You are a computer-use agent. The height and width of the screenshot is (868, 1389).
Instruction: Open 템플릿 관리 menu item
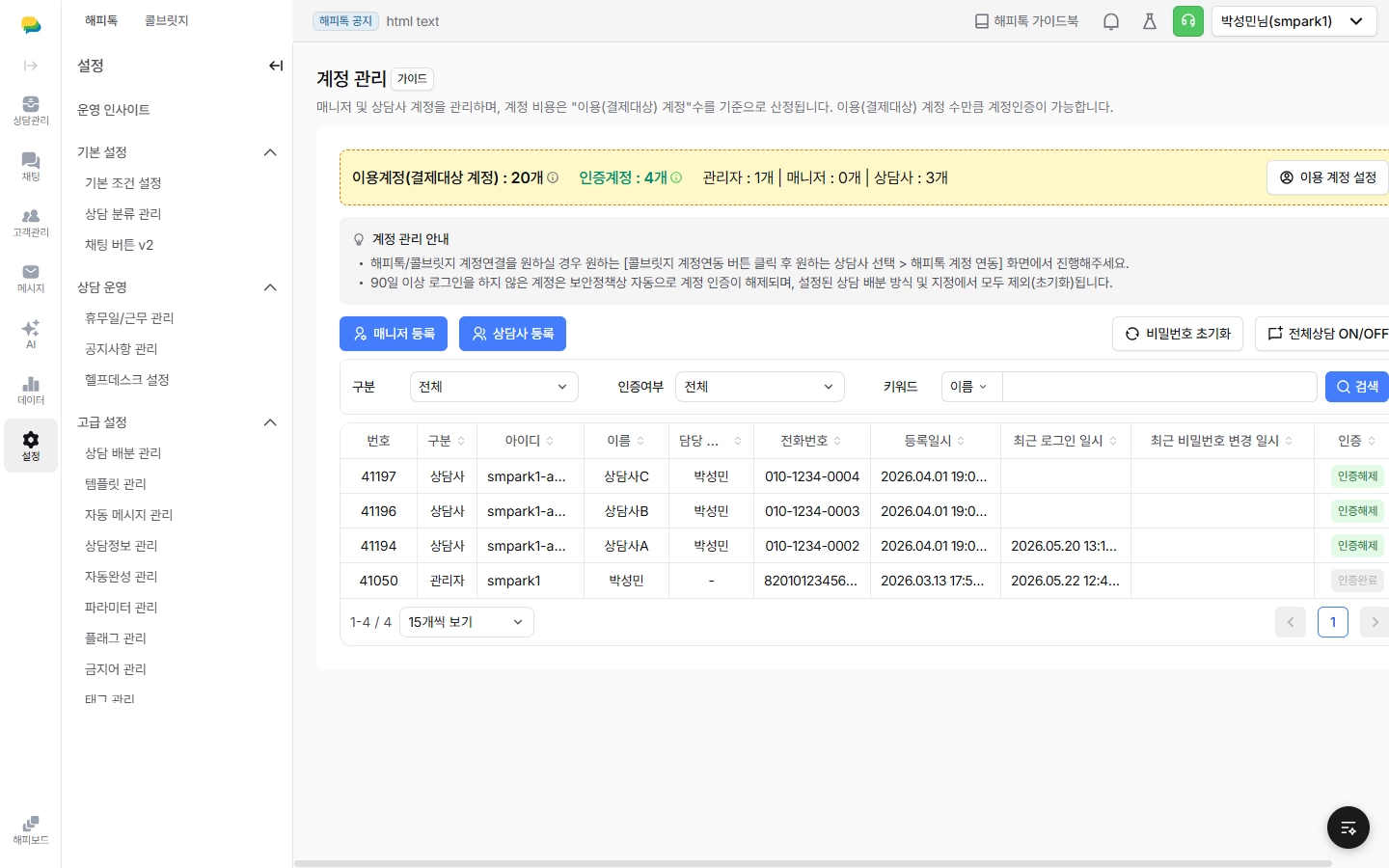(116, 484)
